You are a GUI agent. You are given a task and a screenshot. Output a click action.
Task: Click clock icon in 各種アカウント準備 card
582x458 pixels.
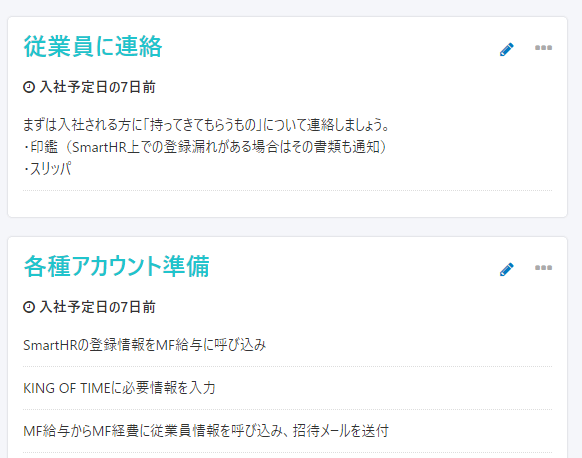click(x=29, y=307)
